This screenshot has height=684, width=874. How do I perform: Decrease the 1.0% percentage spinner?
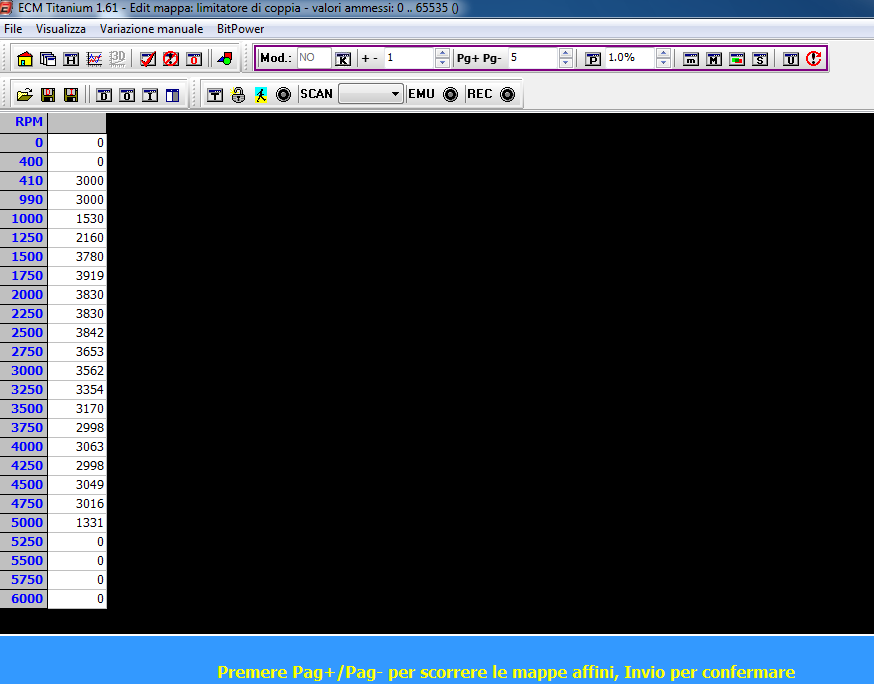(663, 63)
